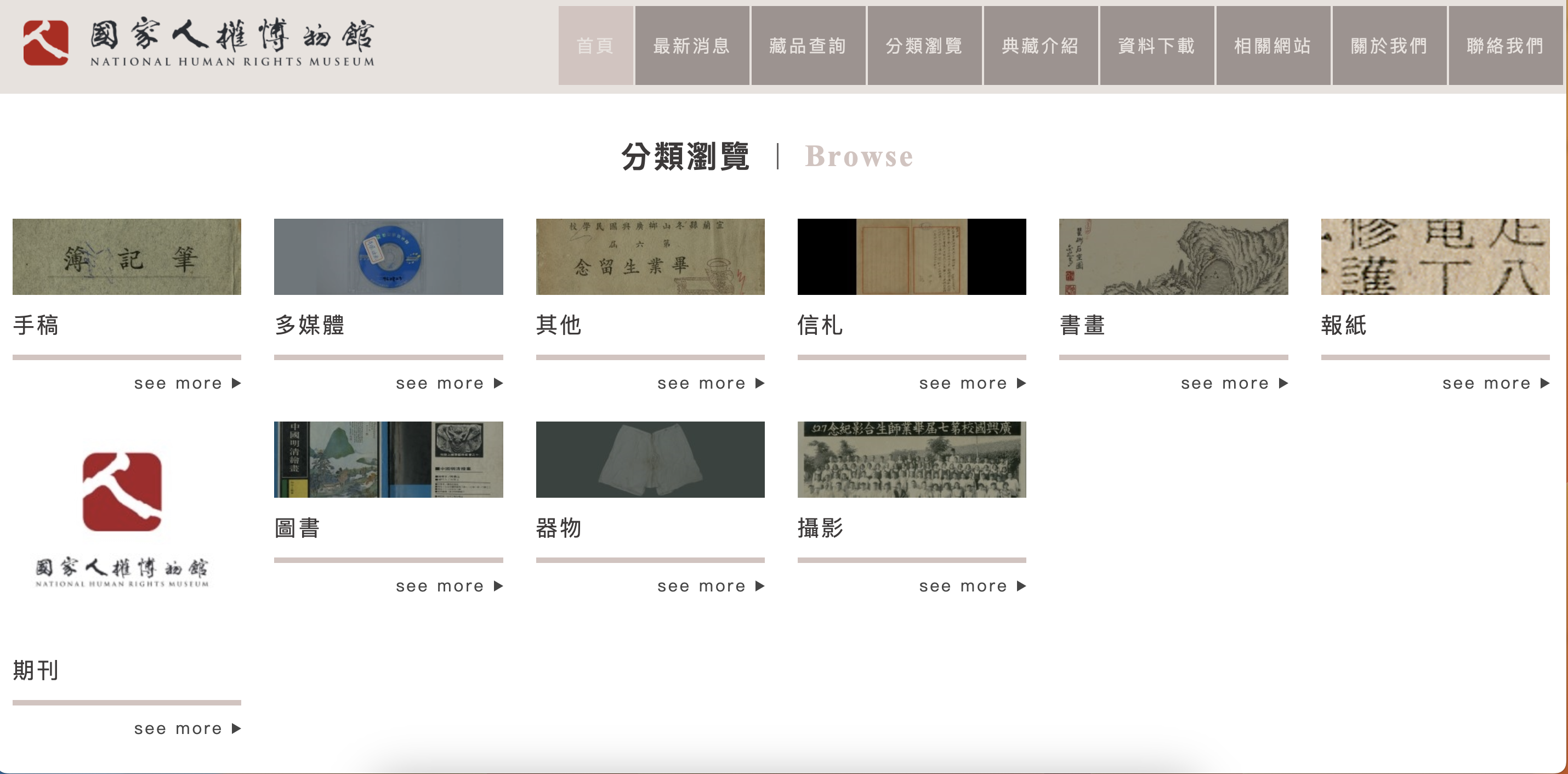This screenshot has width=1568, height=774.
Task: Click see more under 信札
Action: pyautogui.click(x=972, y=383)
